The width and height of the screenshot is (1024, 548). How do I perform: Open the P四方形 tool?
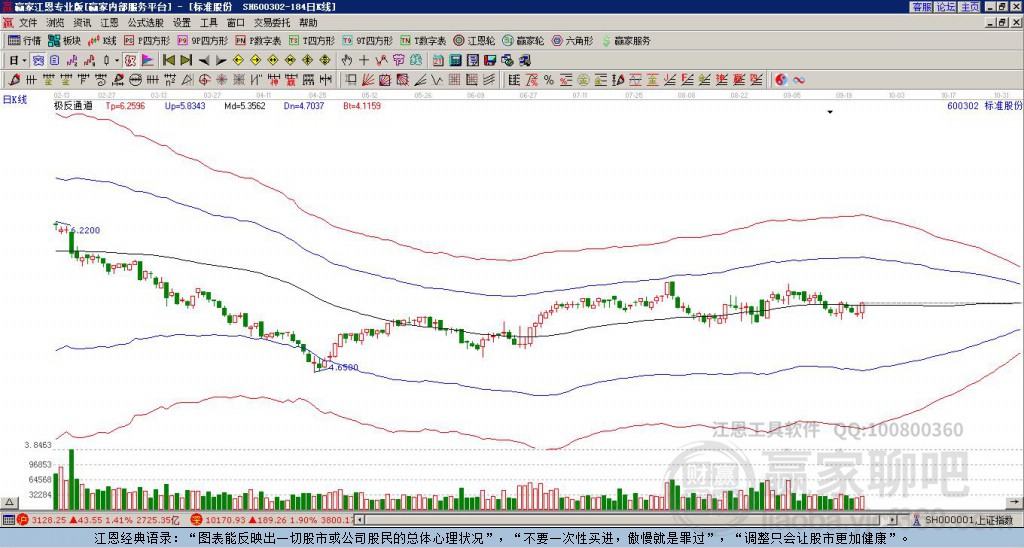pyautogui.click(x=147, y=40)
